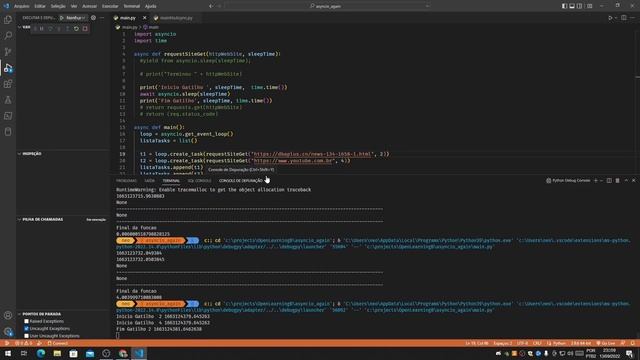Open the Manage gear in the activity bar
Image resolution: width=640 pixels, height=360 pixels.
coord(8,331)
